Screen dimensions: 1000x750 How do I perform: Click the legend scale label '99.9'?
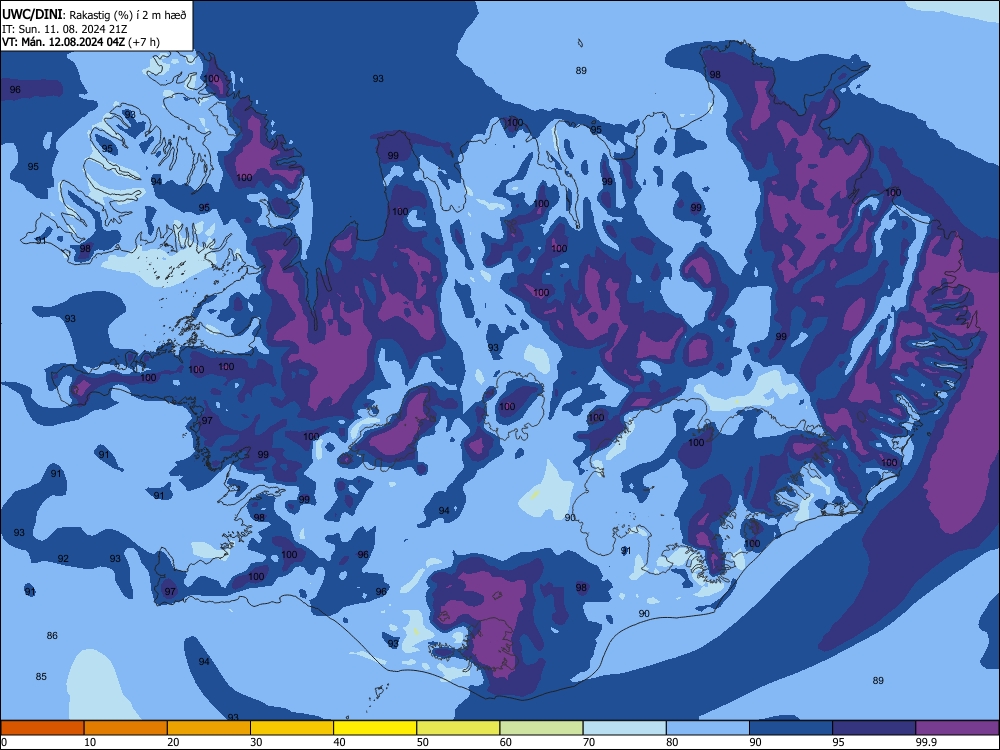[x=926, y=742]
